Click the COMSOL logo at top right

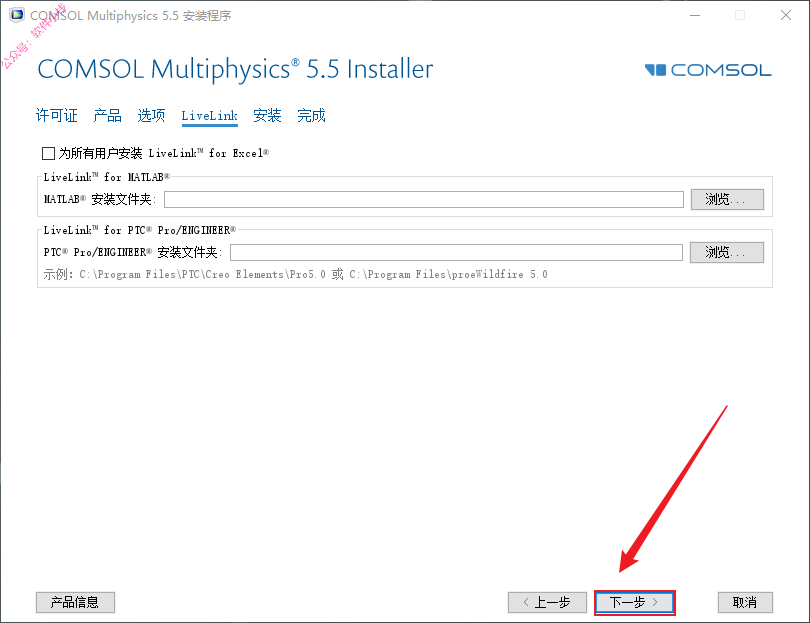(708, 70)
